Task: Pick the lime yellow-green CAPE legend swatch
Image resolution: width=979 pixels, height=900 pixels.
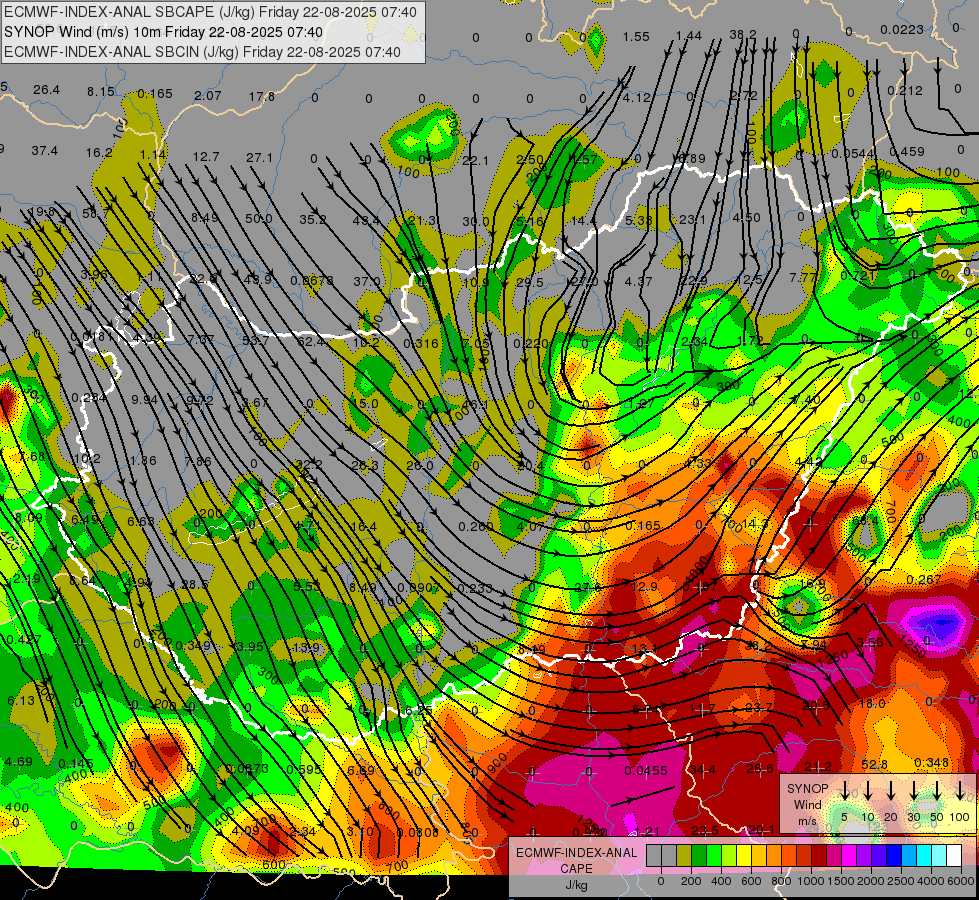Action: tap(729, 856)
